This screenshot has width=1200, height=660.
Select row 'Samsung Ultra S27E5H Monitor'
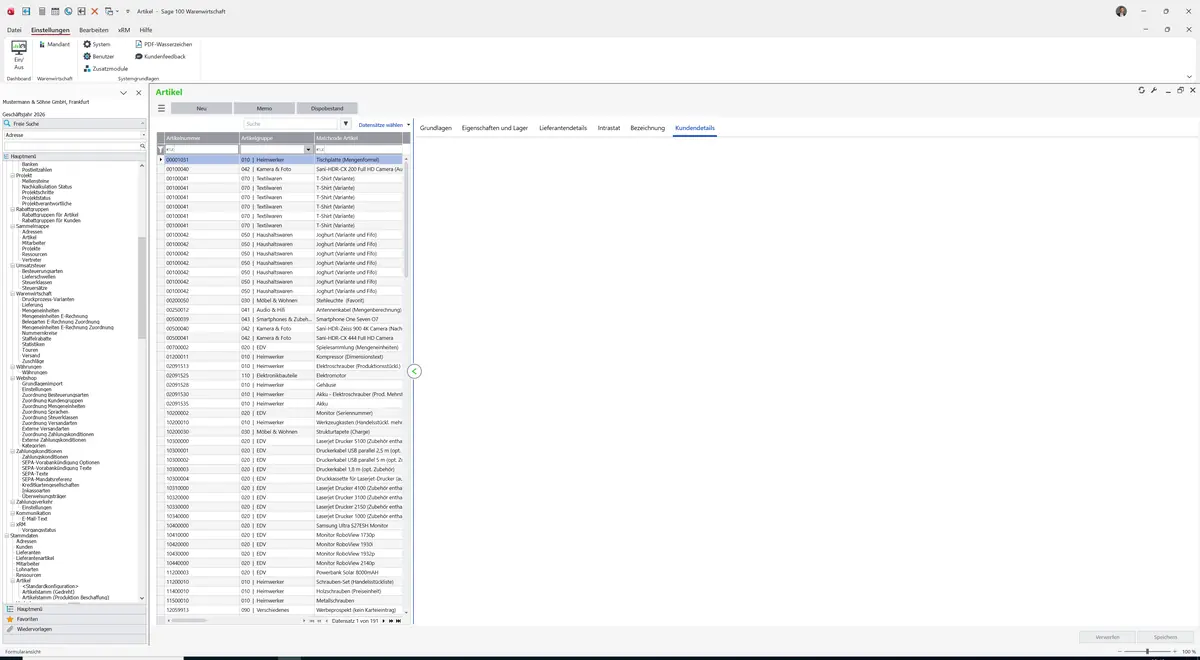click(284, 525)
